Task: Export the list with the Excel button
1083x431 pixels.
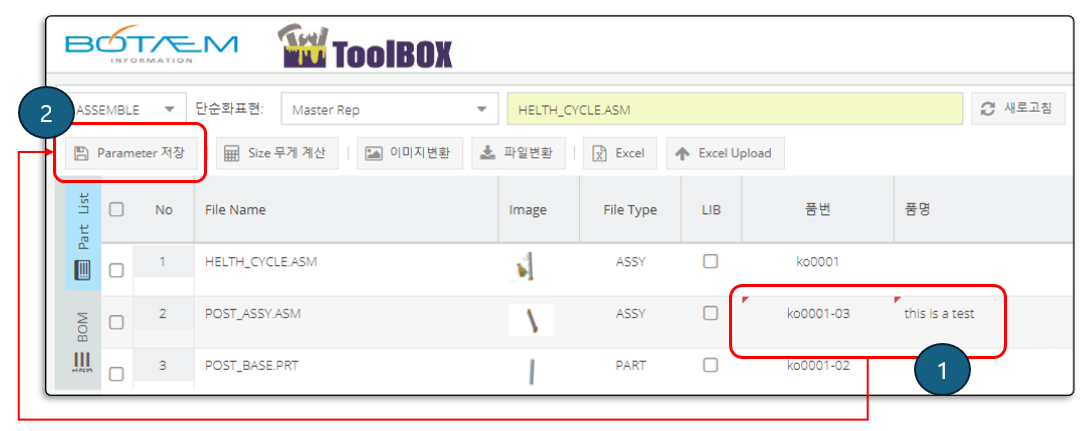Action: pyautogui.click(x=619, y=153)
